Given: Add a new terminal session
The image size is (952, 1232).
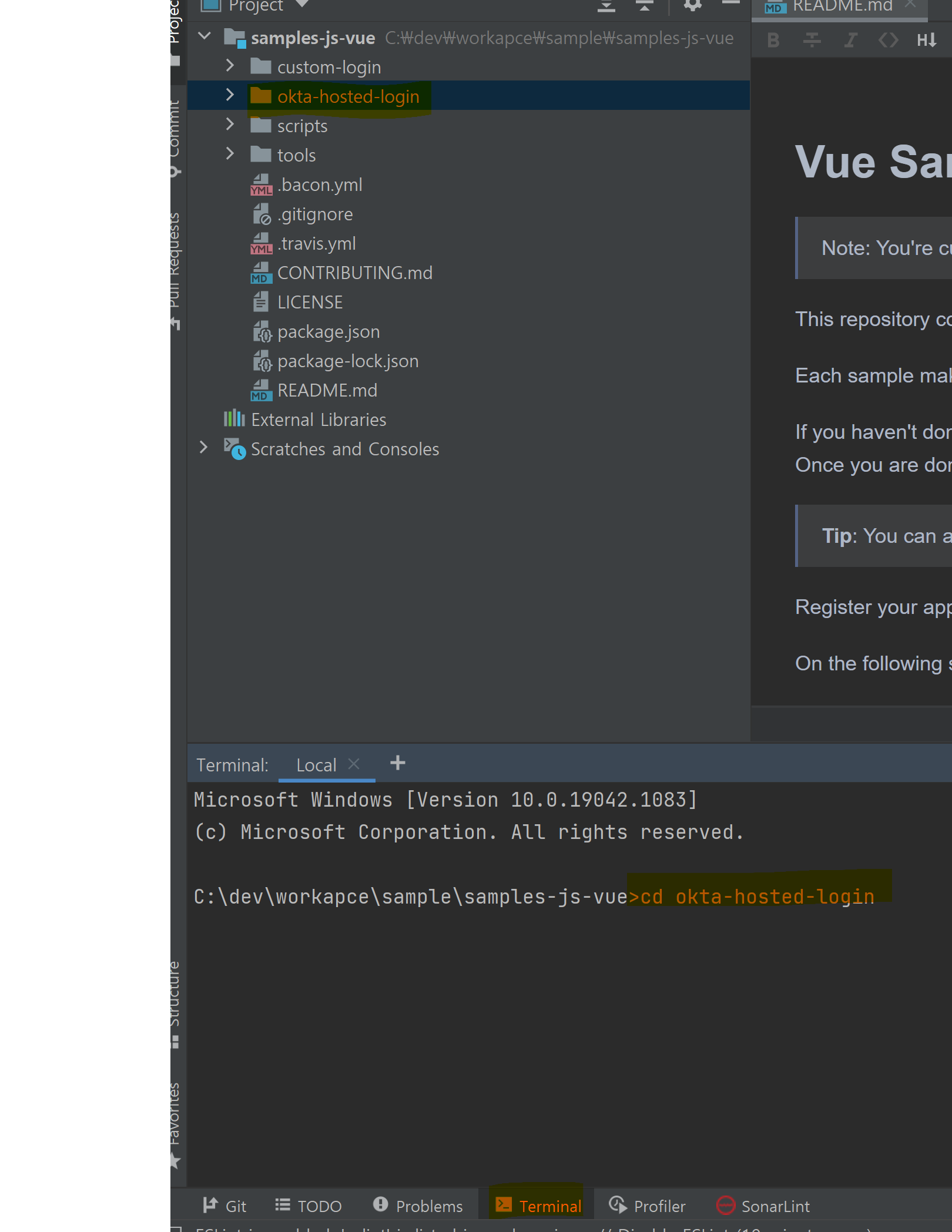Looking at the screenshot, I should pos(398,763).
